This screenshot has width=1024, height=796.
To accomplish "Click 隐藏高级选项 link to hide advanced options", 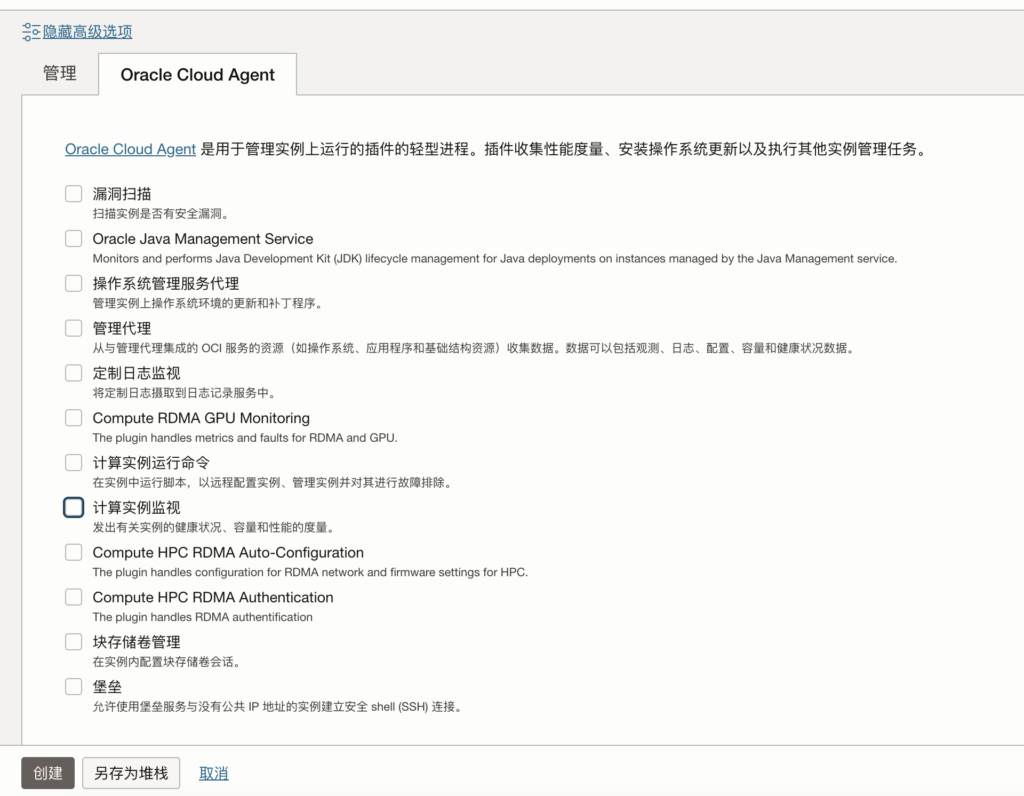I will click(x=88, y=31).
